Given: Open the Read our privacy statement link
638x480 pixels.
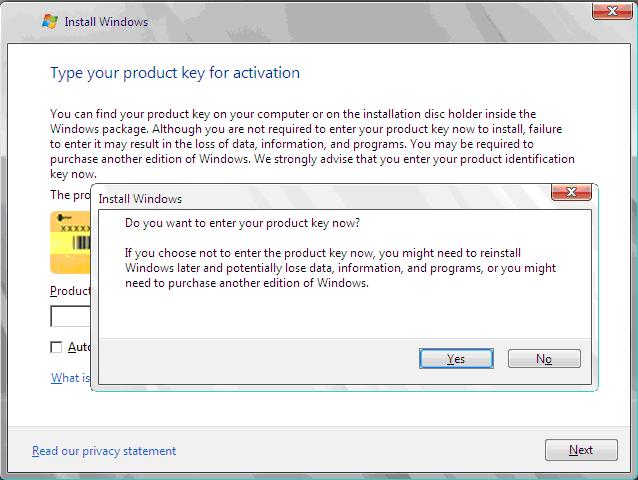Looking at the screenshot, I should click(104, 451).
